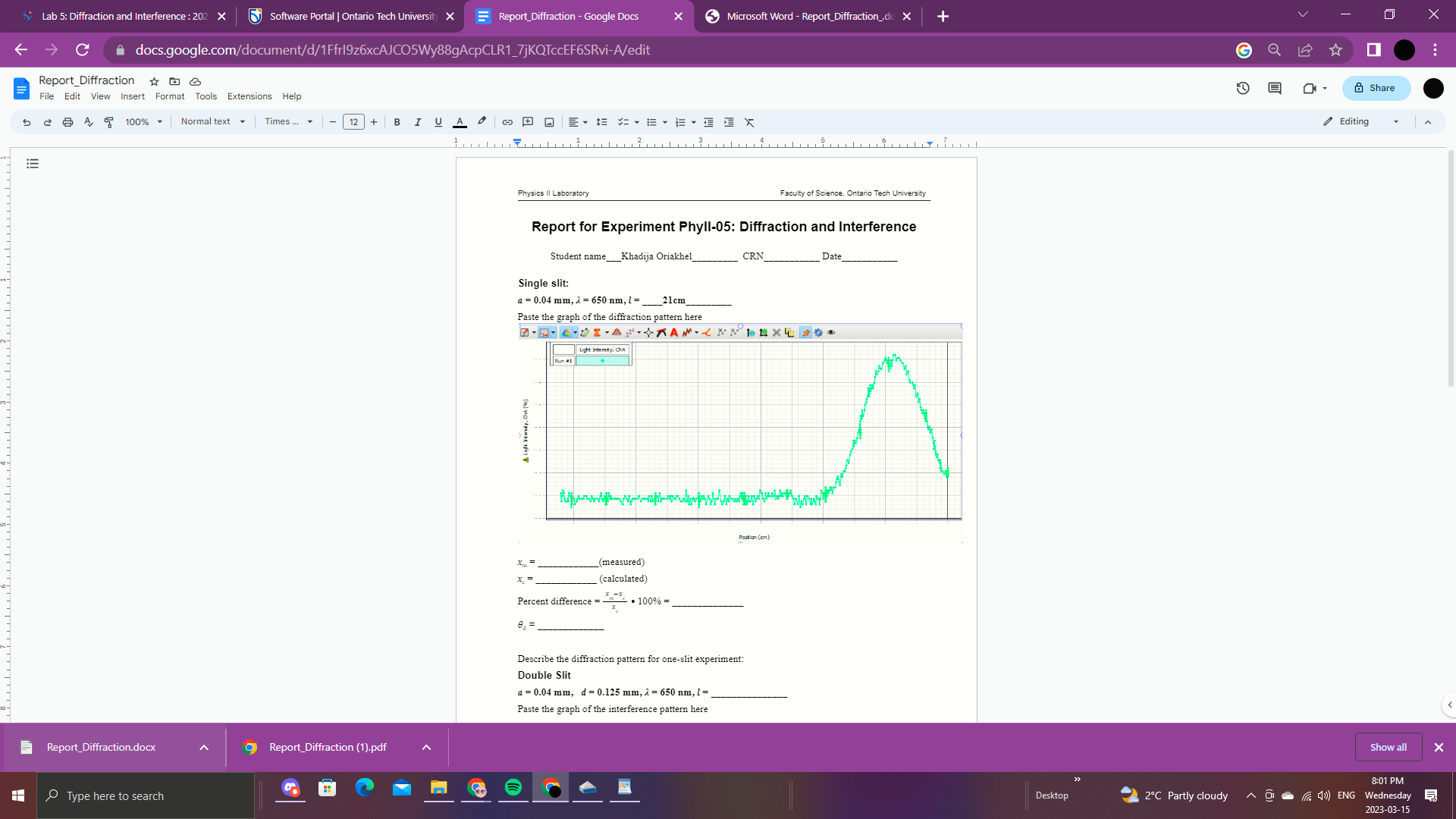Click the Paint format tool
This screenshot has height=819, width=1456.
point(108,121)
